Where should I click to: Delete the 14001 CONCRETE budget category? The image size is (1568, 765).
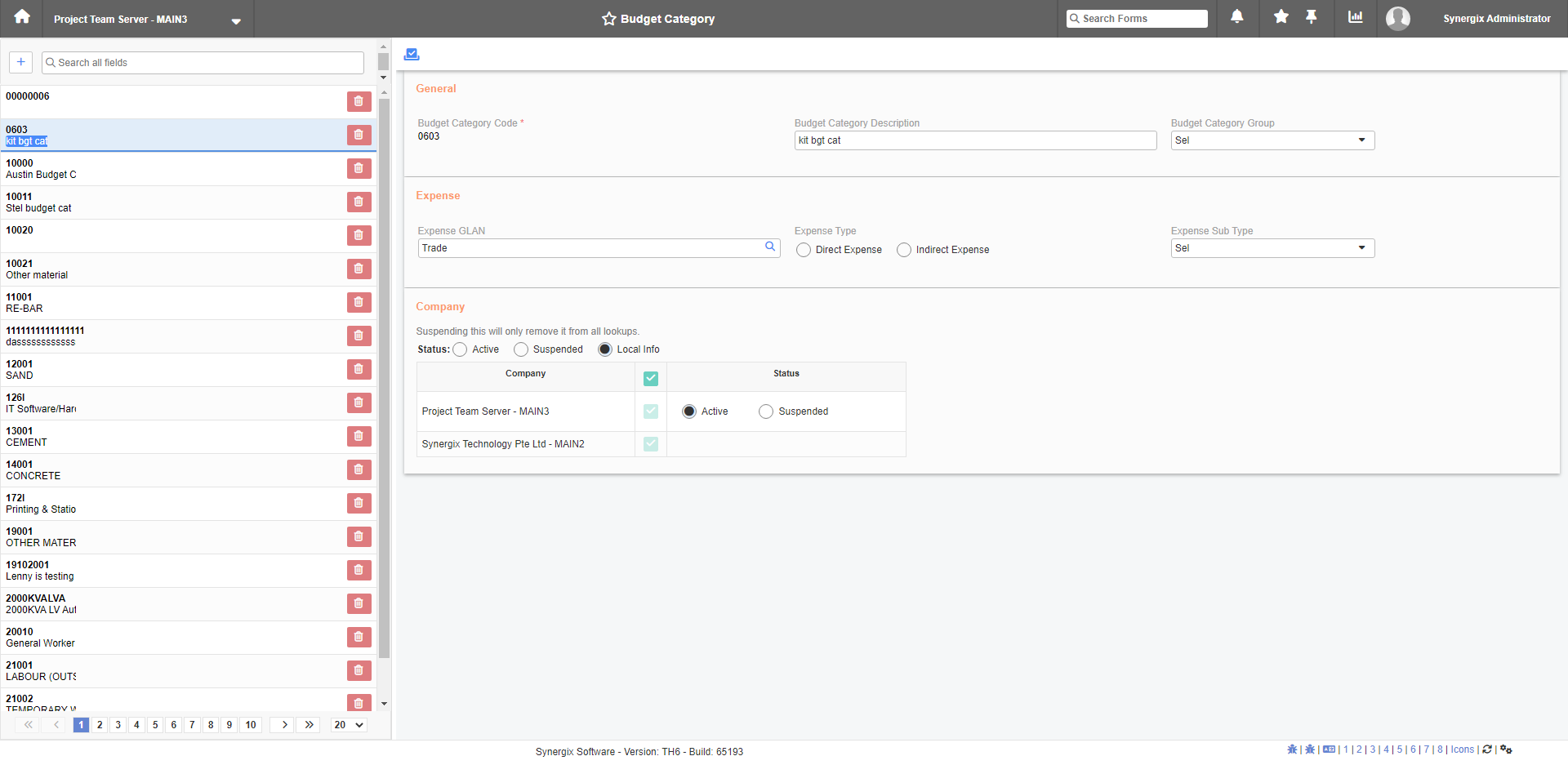[x=359, y=469]
